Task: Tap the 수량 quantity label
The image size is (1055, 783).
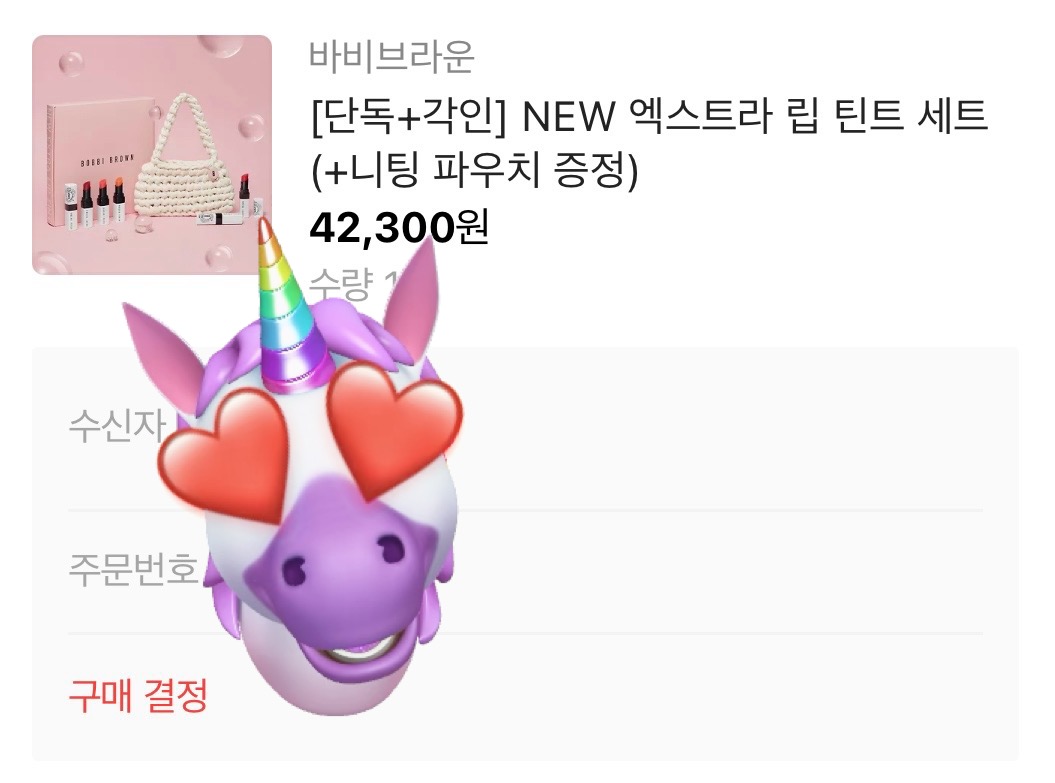Action: (340, 285)
